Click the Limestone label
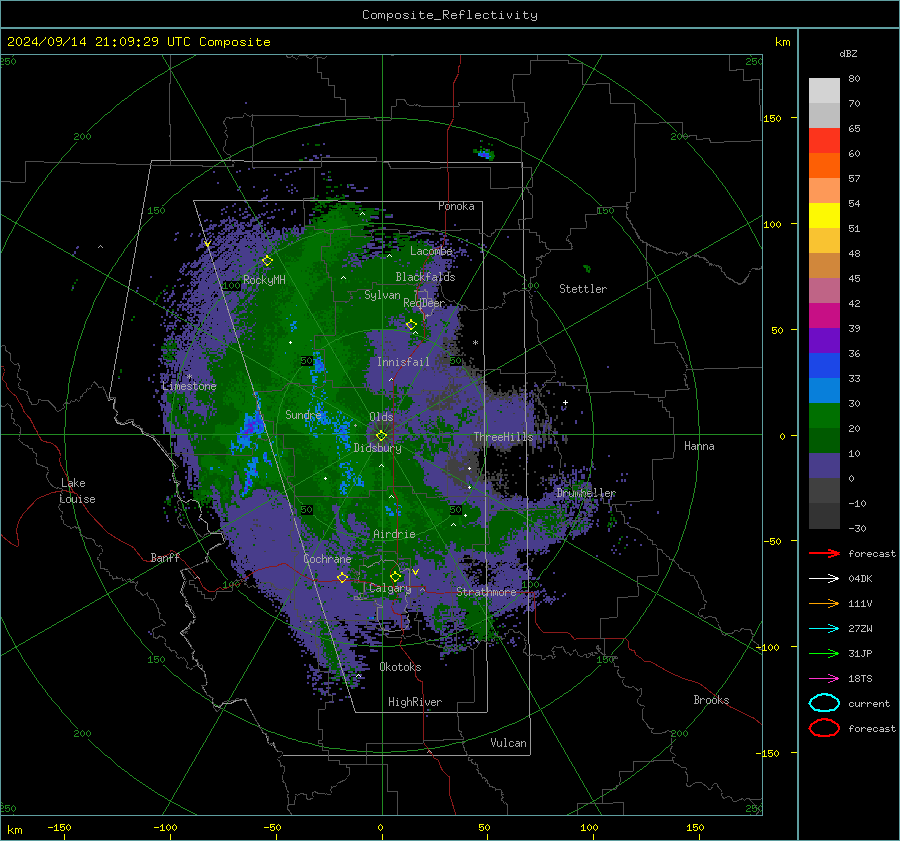This screenshot has height=841, width=900. point(189,386)
